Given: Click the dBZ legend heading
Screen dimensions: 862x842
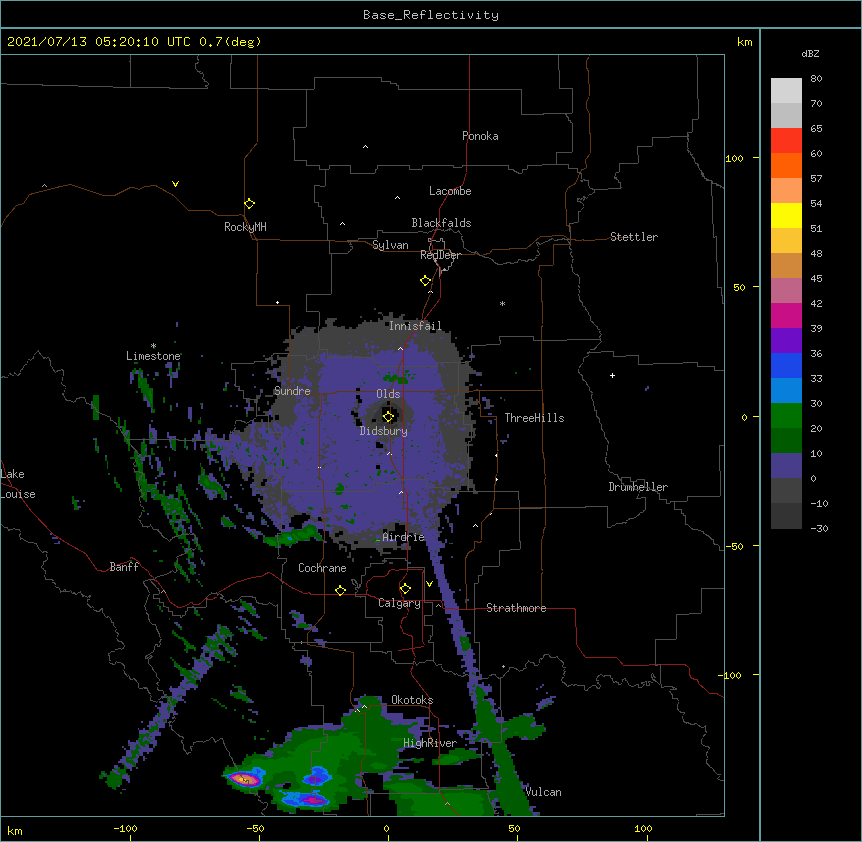Looking at the screenshot, I should pyautogui.click(x=810, y=53).
